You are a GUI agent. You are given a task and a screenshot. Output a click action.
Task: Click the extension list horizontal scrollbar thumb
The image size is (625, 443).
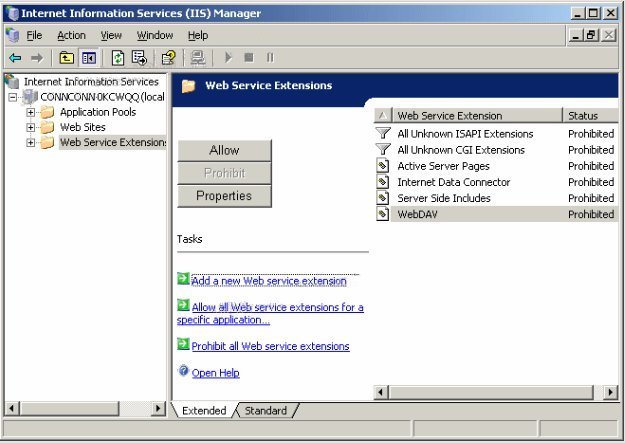[491, 392]
